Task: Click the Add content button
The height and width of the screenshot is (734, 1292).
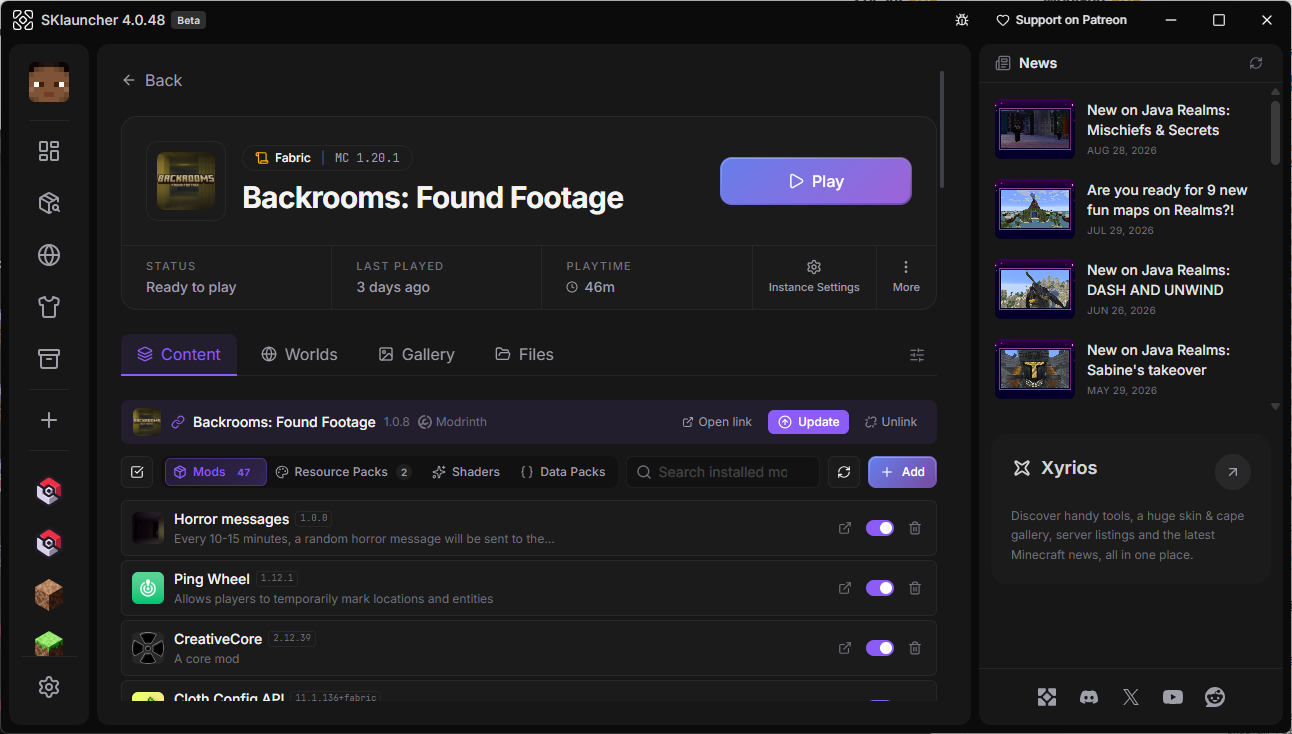Action: [x=902, y=472]
